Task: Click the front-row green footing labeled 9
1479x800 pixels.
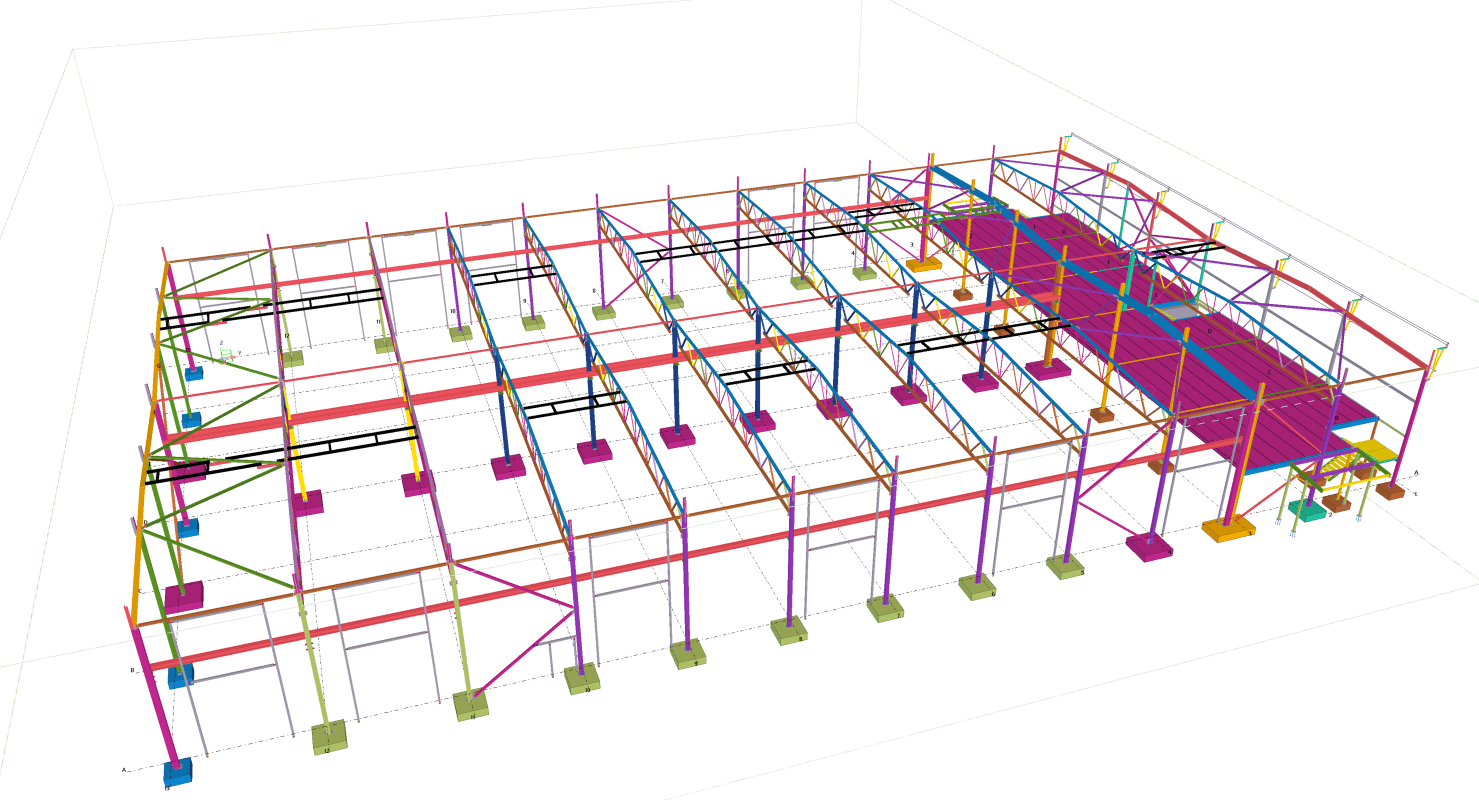Action: click(x=688, y=654)
